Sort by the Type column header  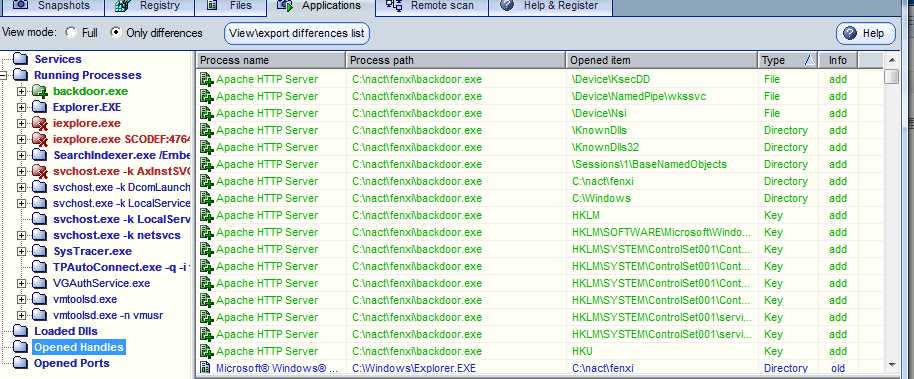[788, 60]
